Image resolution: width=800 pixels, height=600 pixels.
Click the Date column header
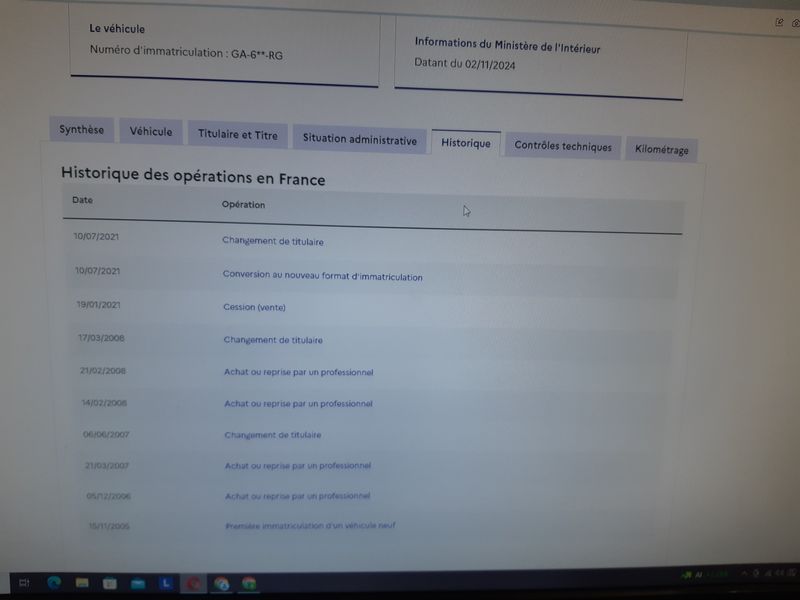(83, 200)
